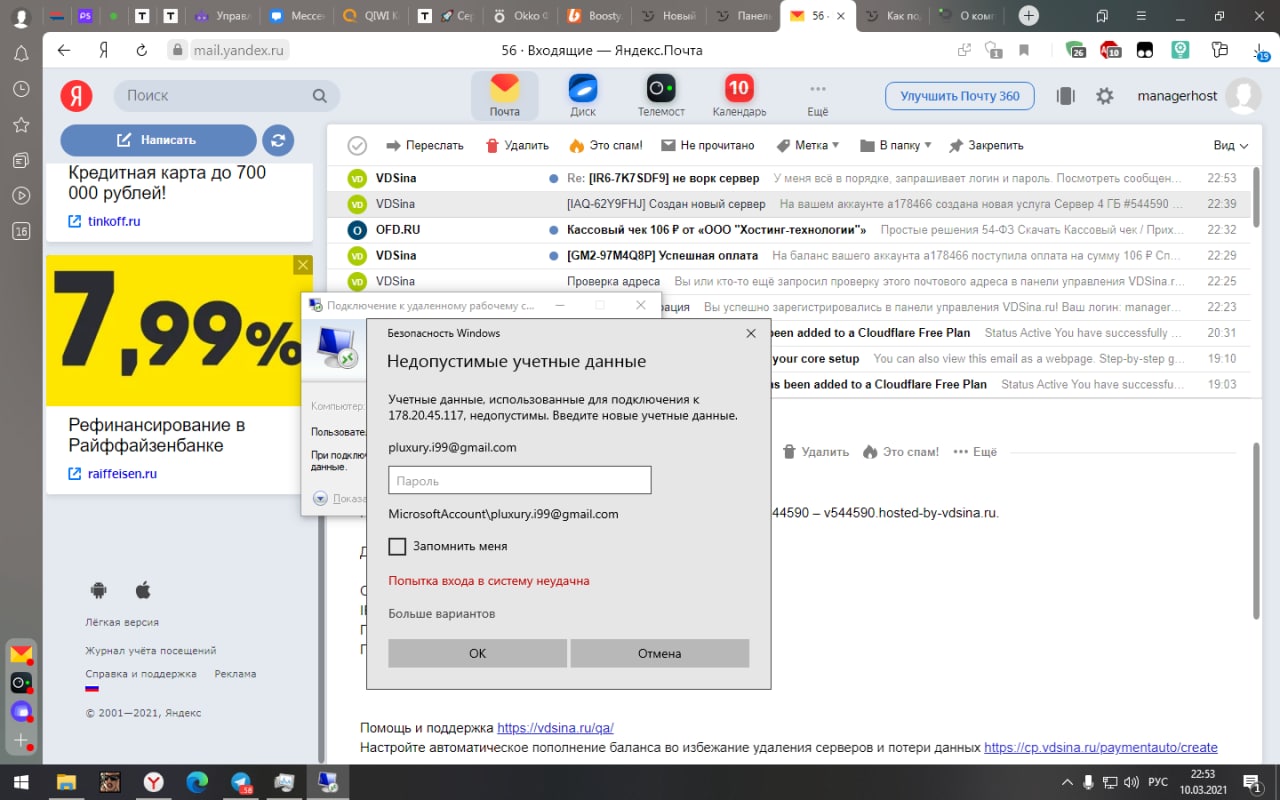This screenshot has width=1280, height=800.
Task: Open mail settings gear icon
Action: tap(1105, 96)
